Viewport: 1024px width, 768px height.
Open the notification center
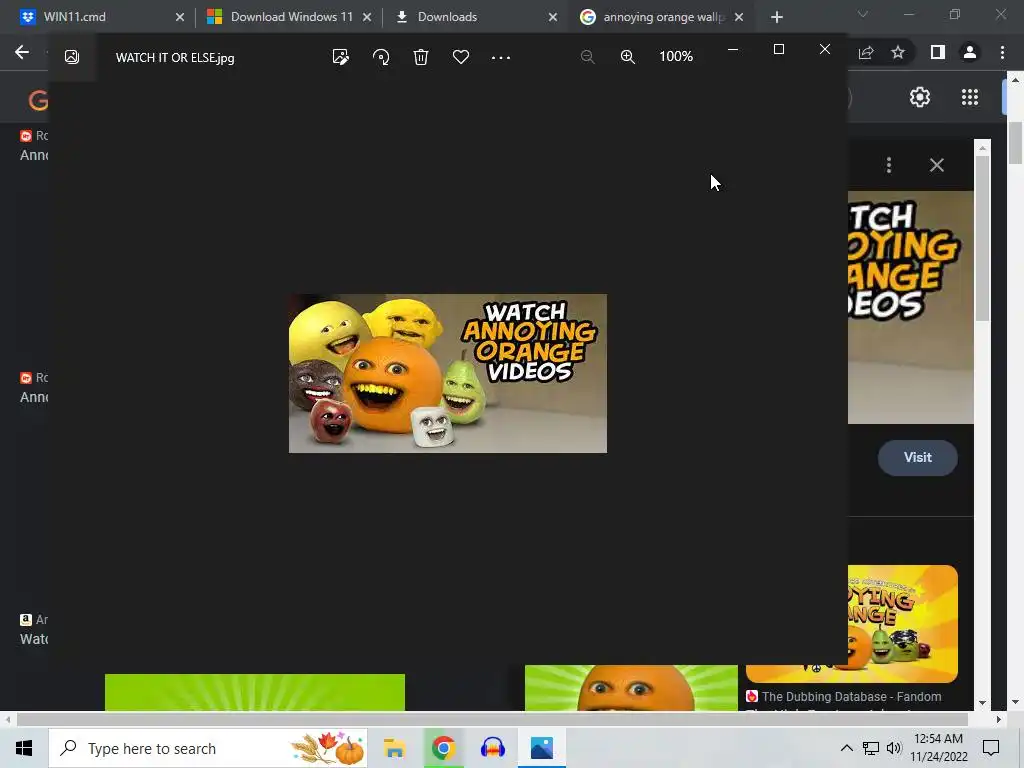click(991, 748)
